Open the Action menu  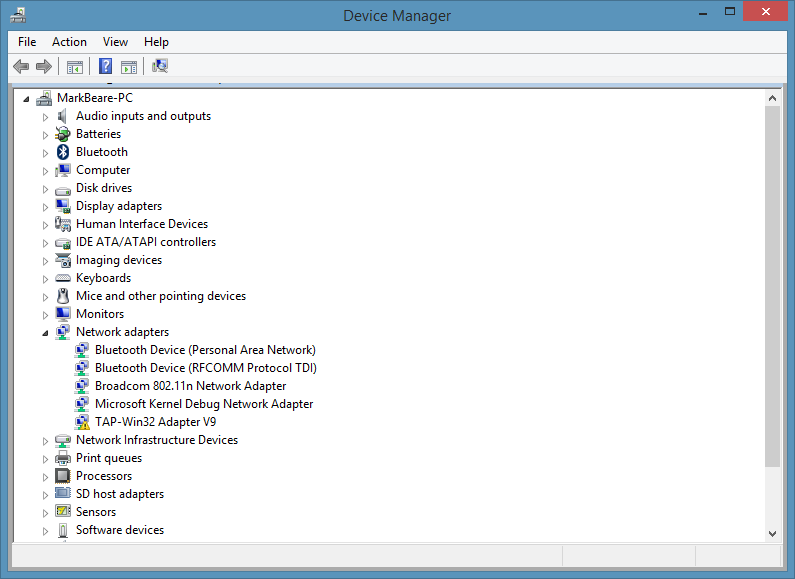click(69, 42)
